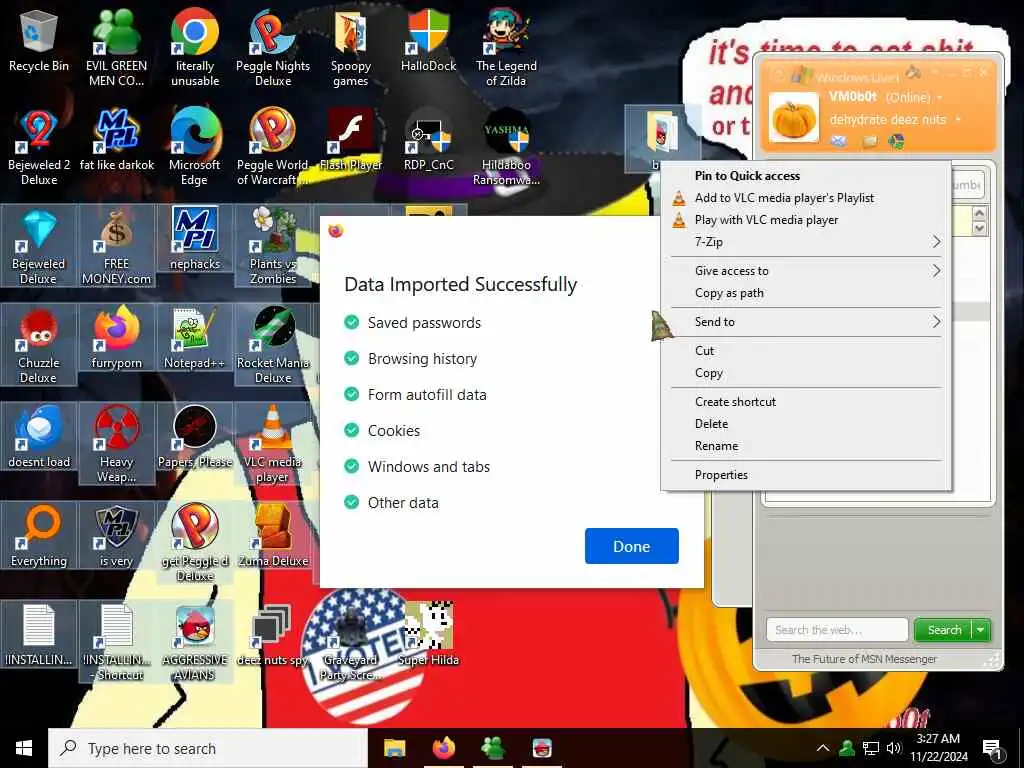Click the green Search button in Messenger
The image size is (1024, 768).
944,630
